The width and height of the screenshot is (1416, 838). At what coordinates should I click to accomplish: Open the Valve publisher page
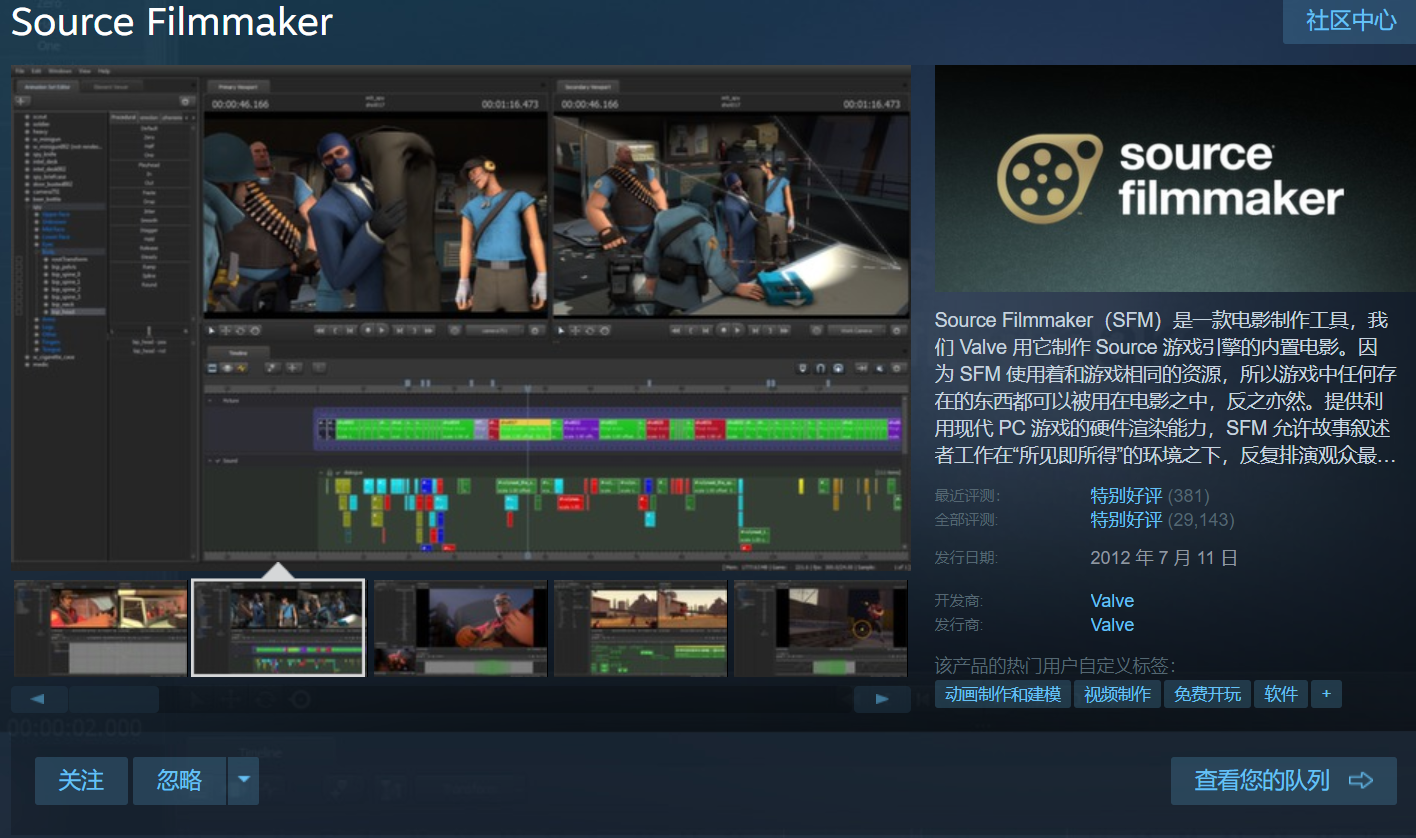pos(1112,624)
